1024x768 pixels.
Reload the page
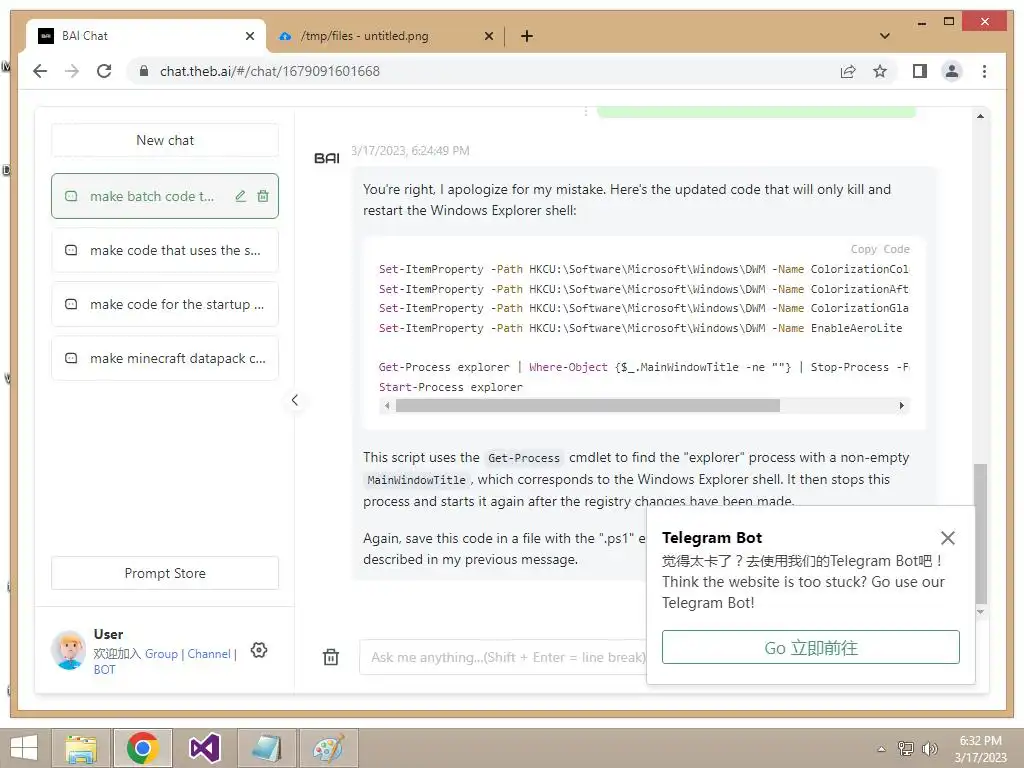pos(104,71)
